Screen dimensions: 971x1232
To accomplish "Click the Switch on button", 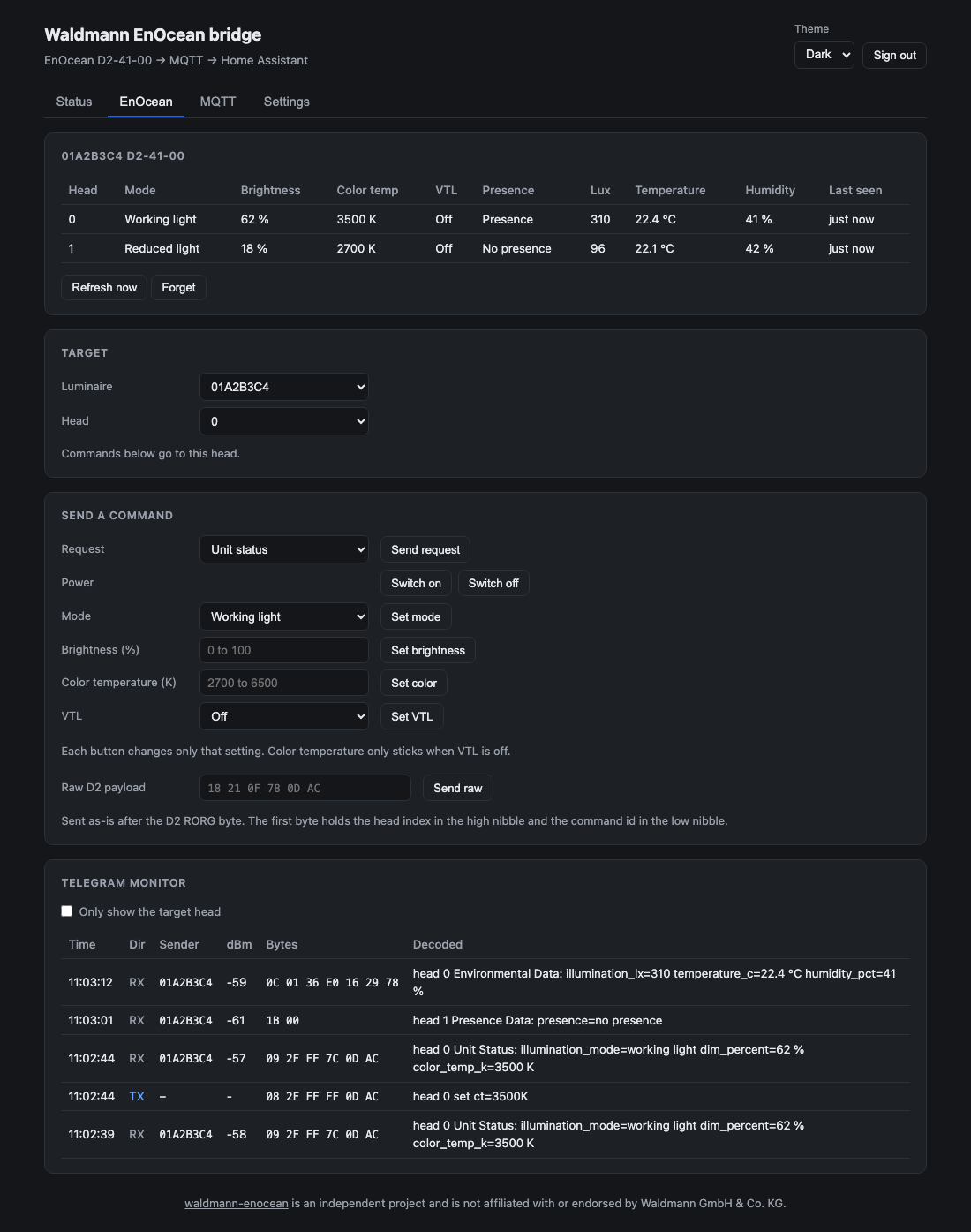I will (416, 583).
